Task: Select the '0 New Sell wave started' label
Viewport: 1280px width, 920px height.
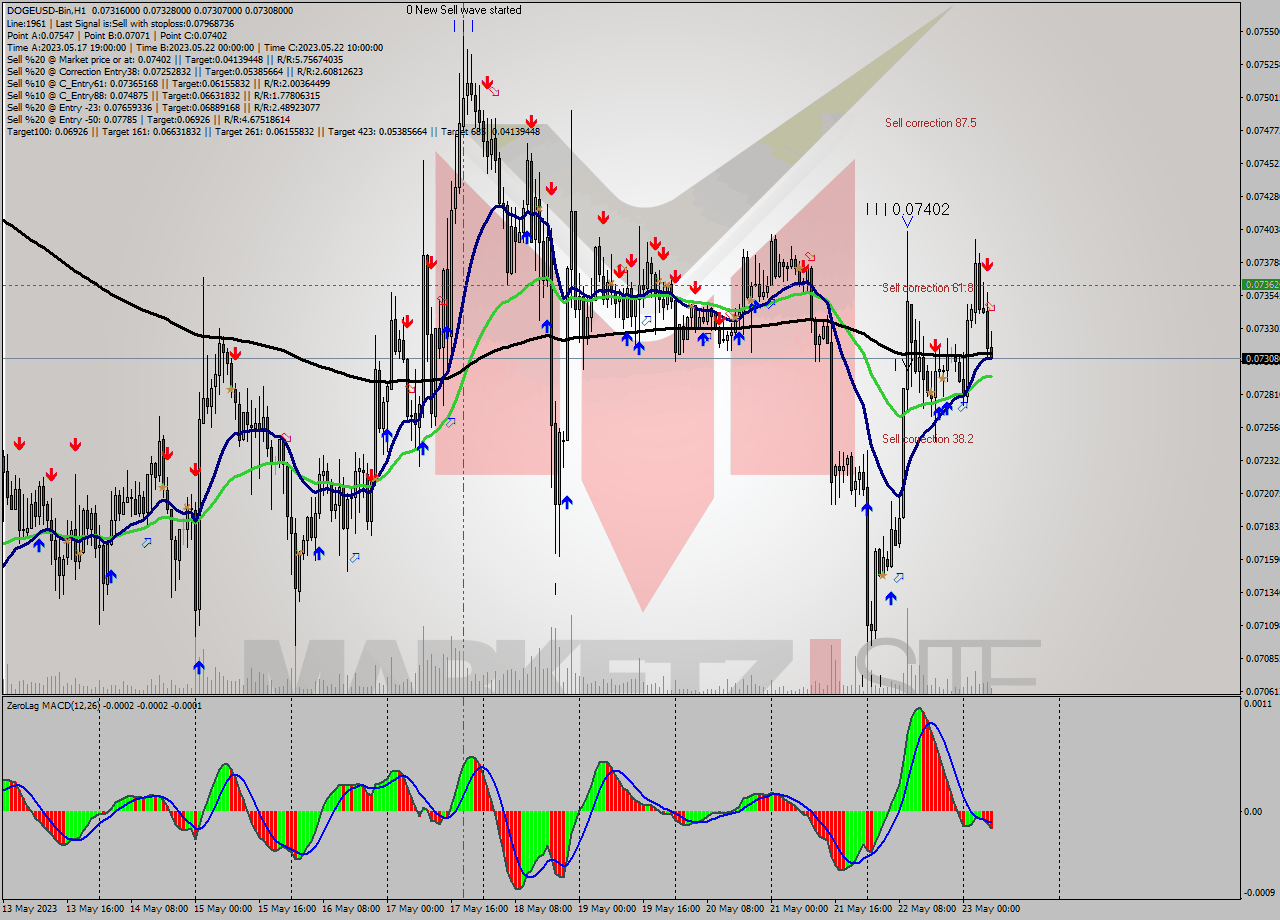Action: pyautogui.click(x=463, y=10)
